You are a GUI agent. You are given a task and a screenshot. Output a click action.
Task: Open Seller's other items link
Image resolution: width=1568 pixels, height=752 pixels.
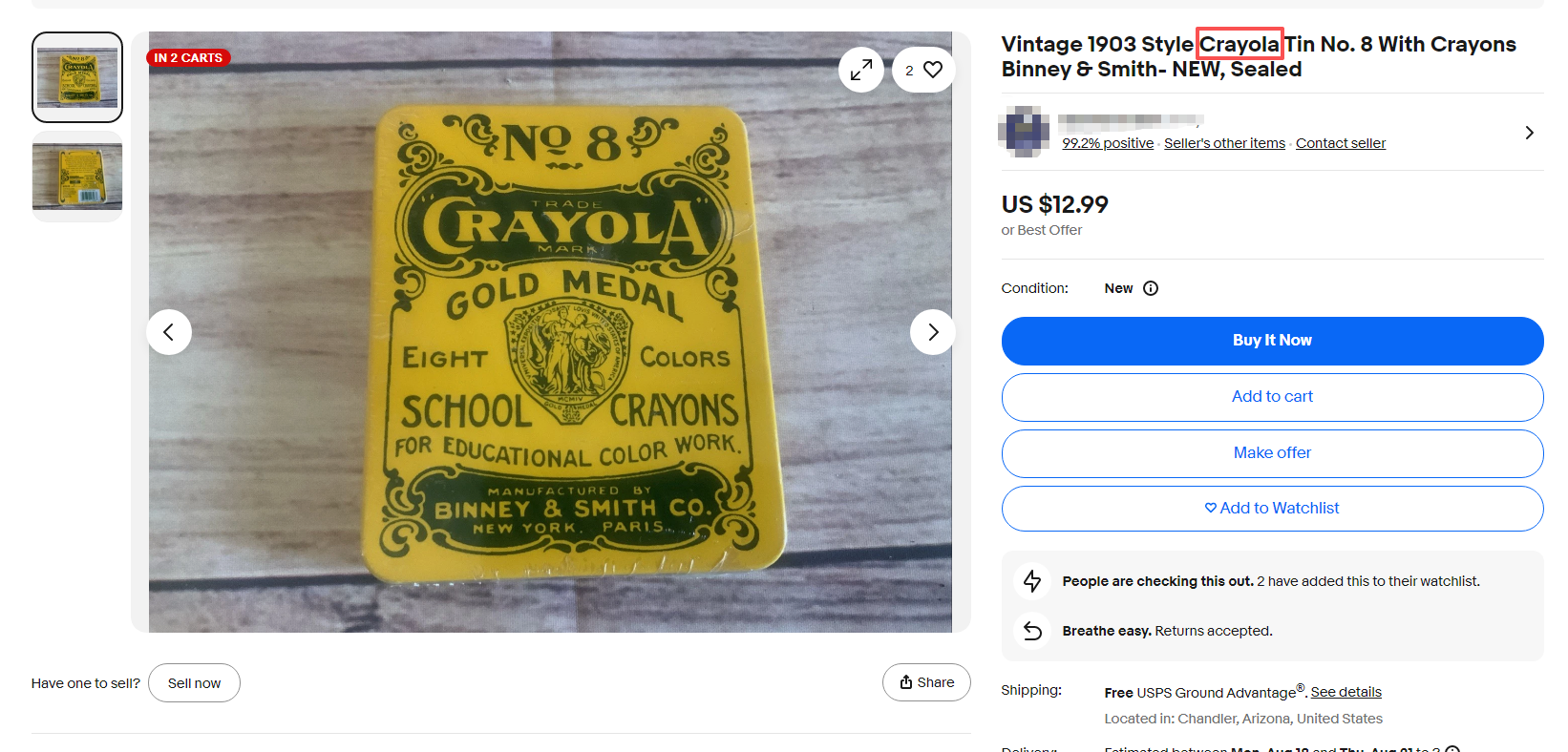[1224, 143]
